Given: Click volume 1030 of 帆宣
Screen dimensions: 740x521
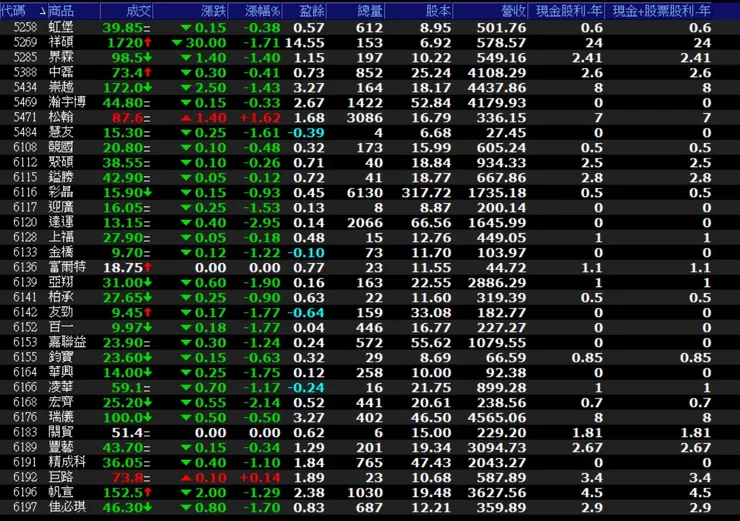Looking at the screenshot, I should [365, 493].
